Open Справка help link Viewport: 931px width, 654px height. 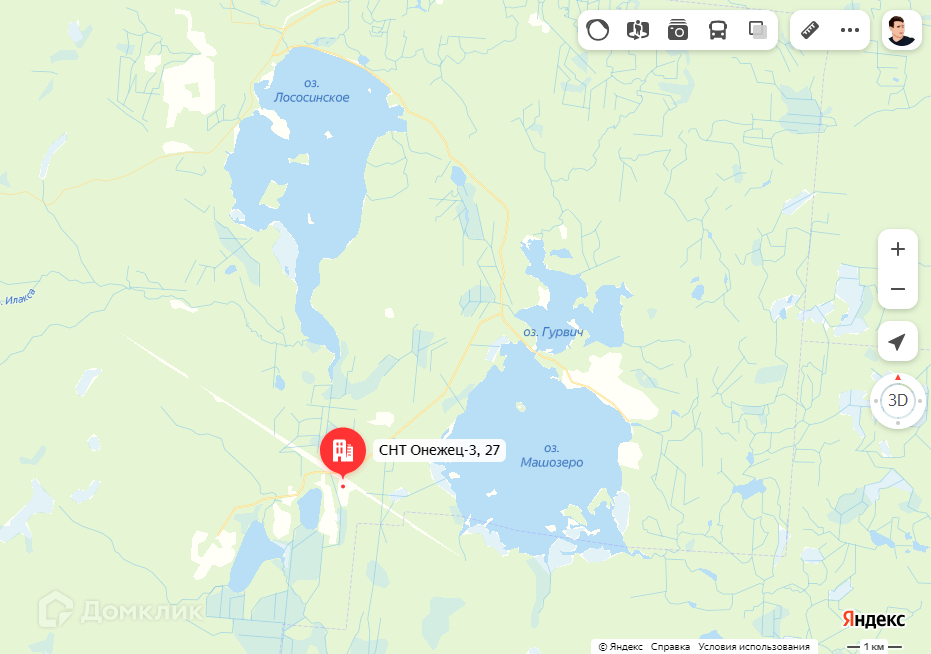tap(670, 646)
